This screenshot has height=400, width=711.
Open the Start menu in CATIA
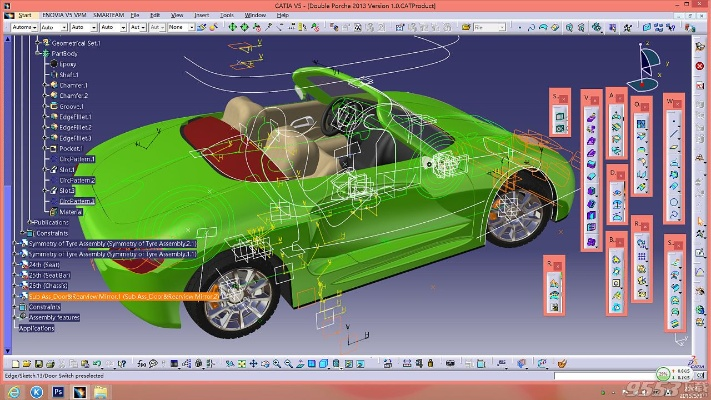click(25, 15)
